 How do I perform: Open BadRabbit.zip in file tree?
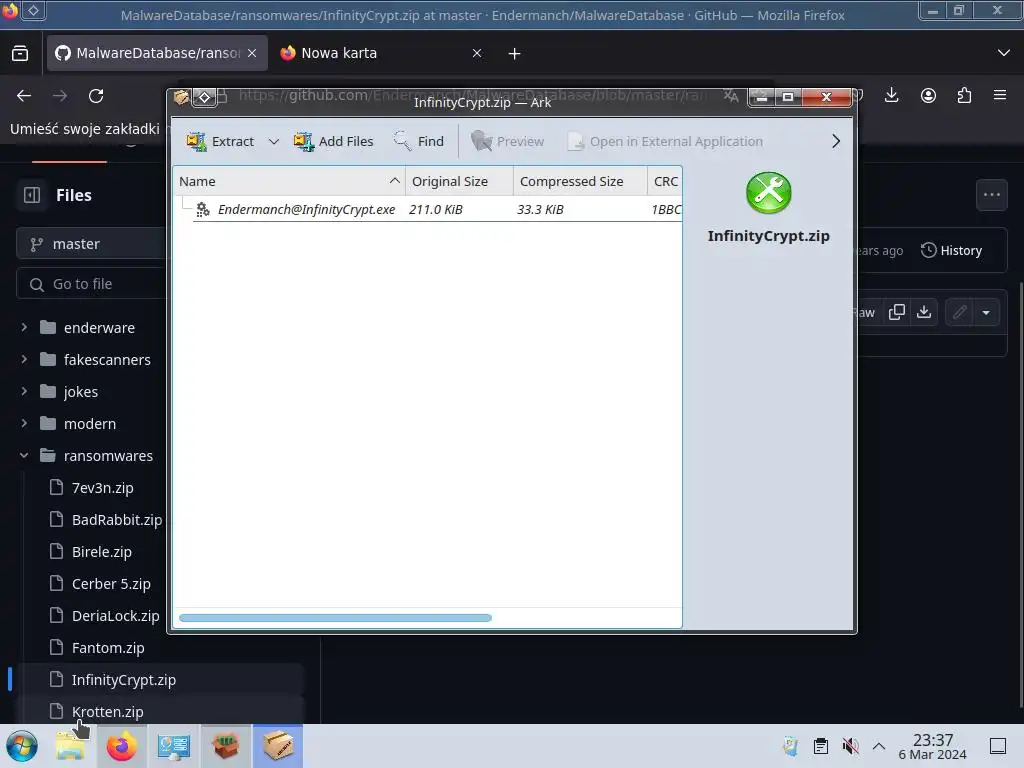click(117, 520)
